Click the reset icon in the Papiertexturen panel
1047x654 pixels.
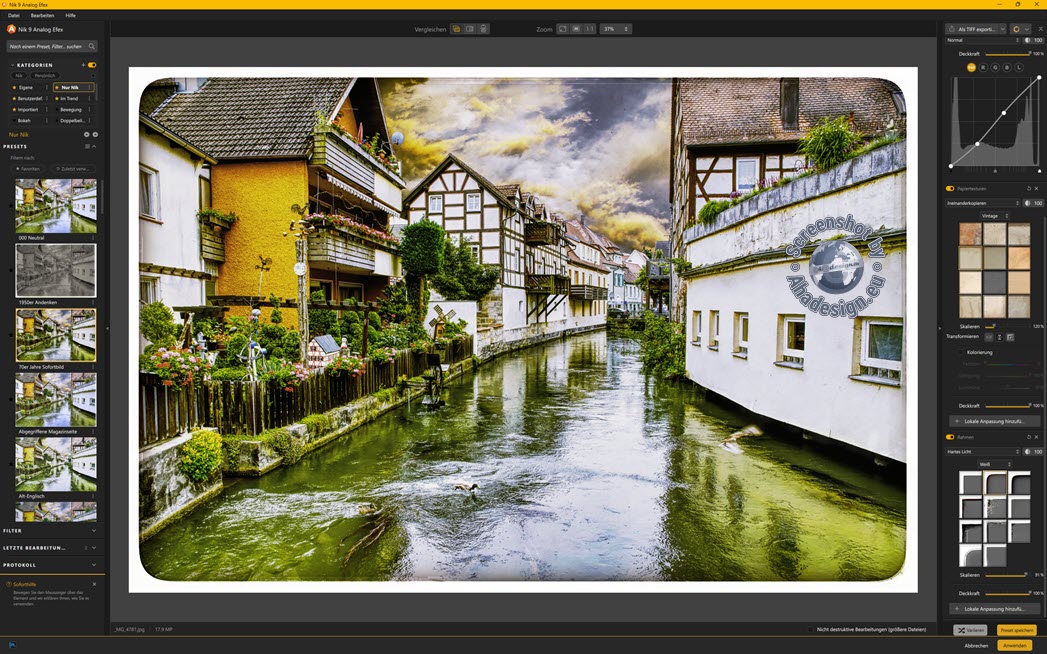1029,189
